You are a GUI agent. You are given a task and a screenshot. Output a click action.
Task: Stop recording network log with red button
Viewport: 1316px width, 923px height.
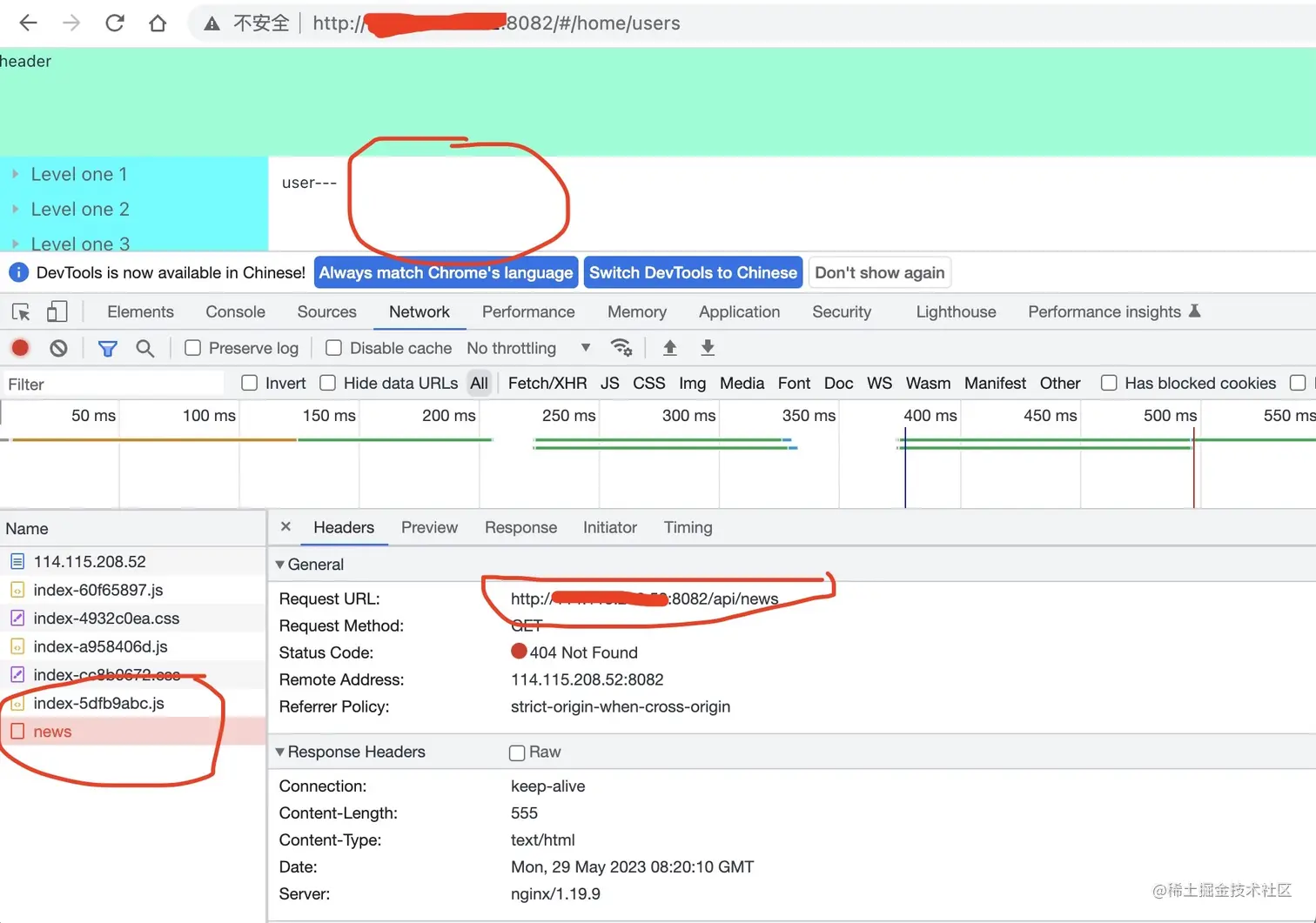[x=20, y=348]
